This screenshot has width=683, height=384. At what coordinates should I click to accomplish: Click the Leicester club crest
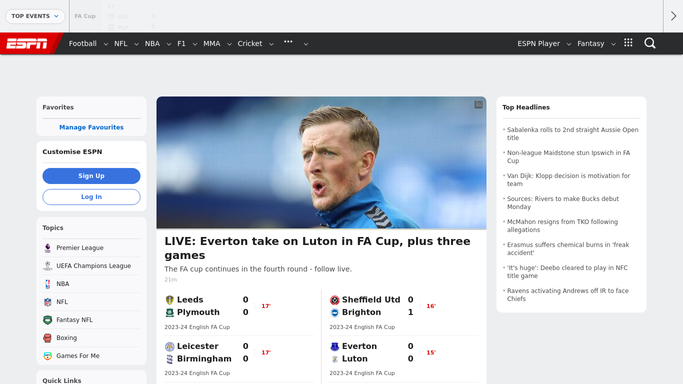pos(170,346)
